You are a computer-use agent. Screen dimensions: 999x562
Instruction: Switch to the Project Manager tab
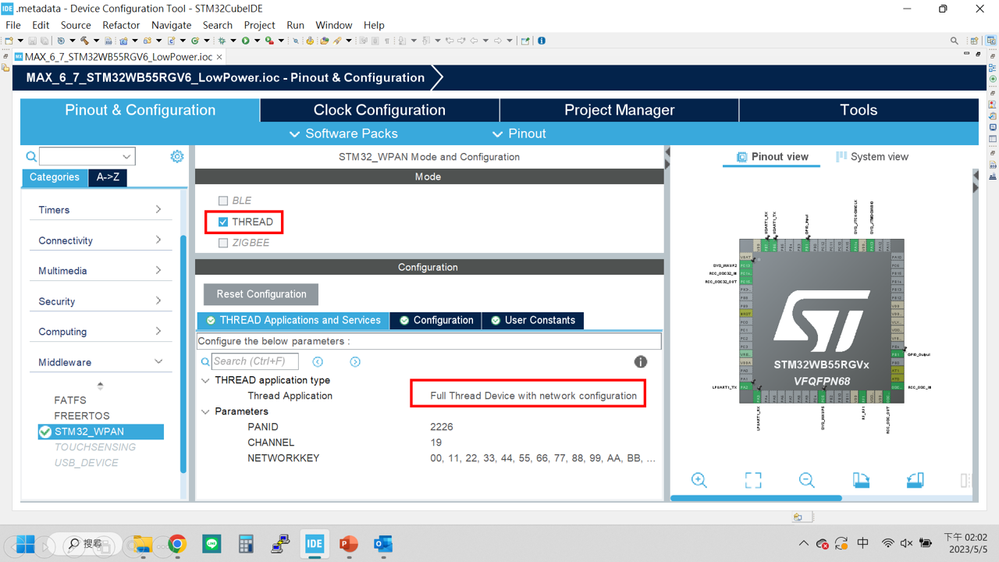coord(619,110)
